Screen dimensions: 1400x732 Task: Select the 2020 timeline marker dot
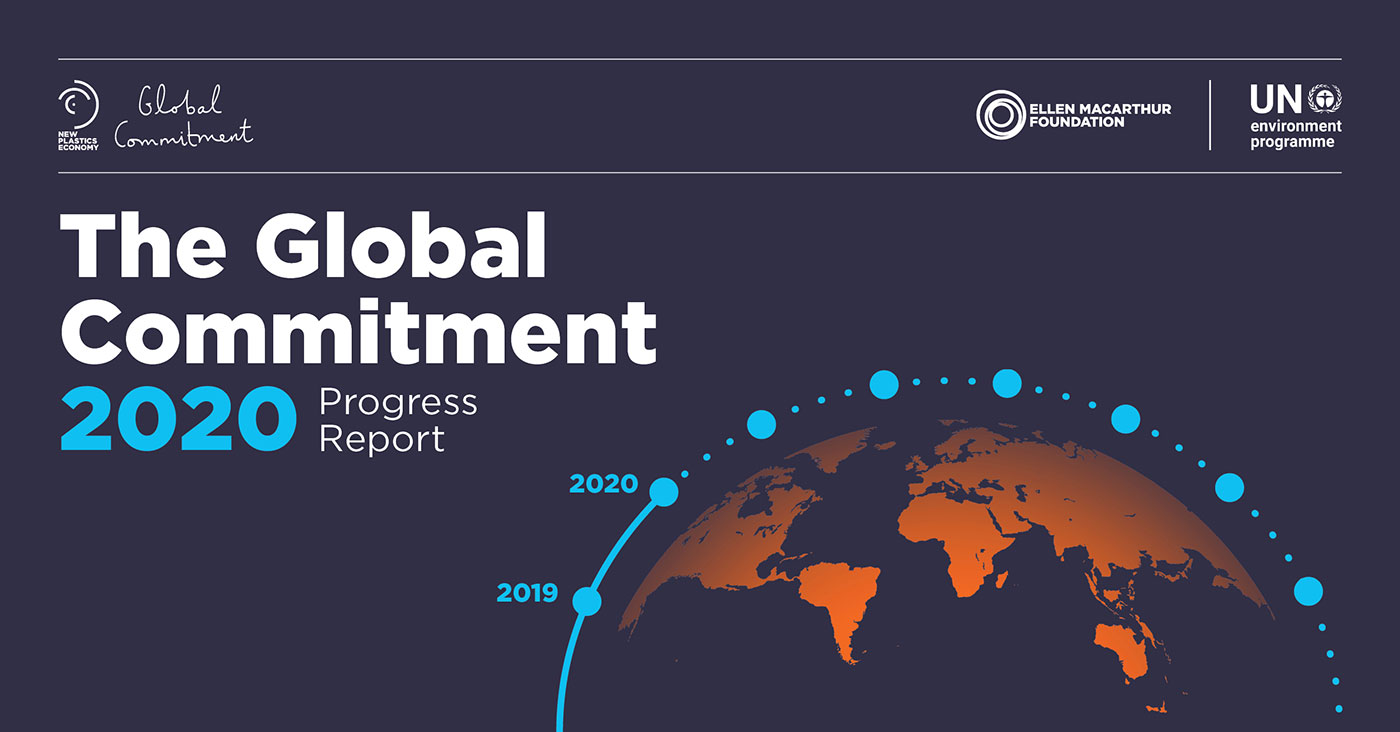(664, 492)
